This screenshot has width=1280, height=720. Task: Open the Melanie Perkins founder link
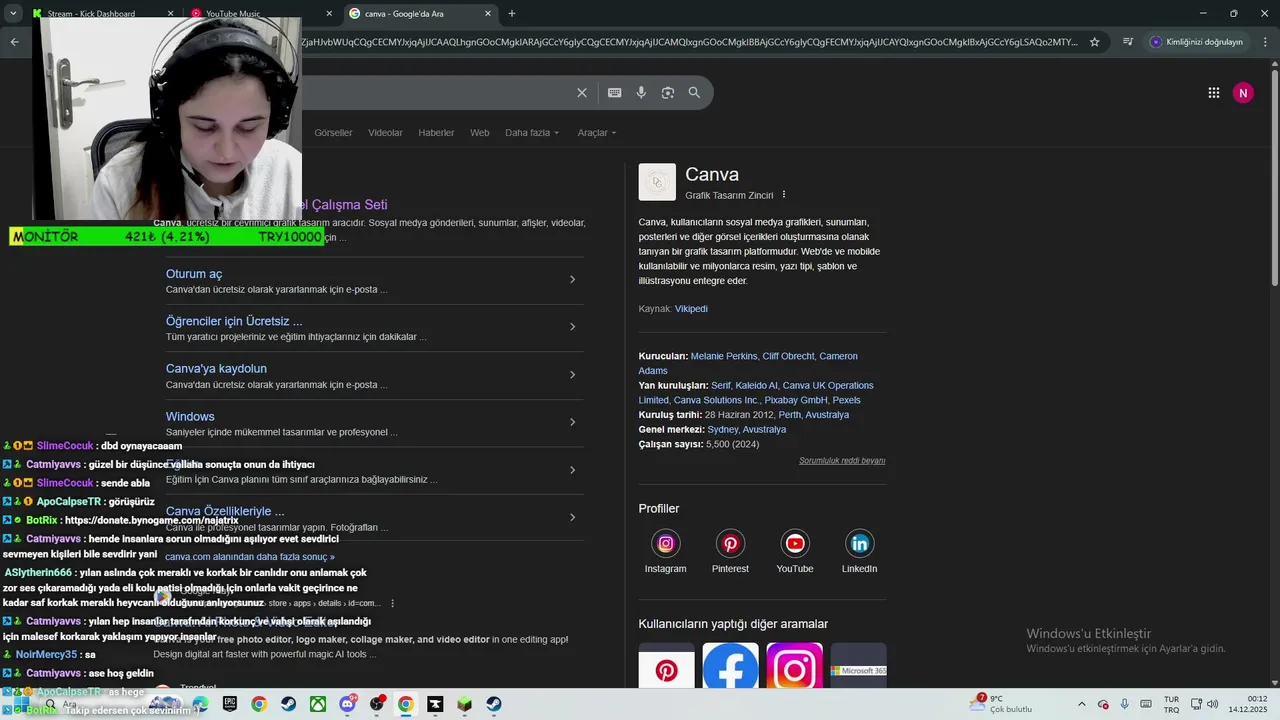pyautogui.click(x=724, y=356)
